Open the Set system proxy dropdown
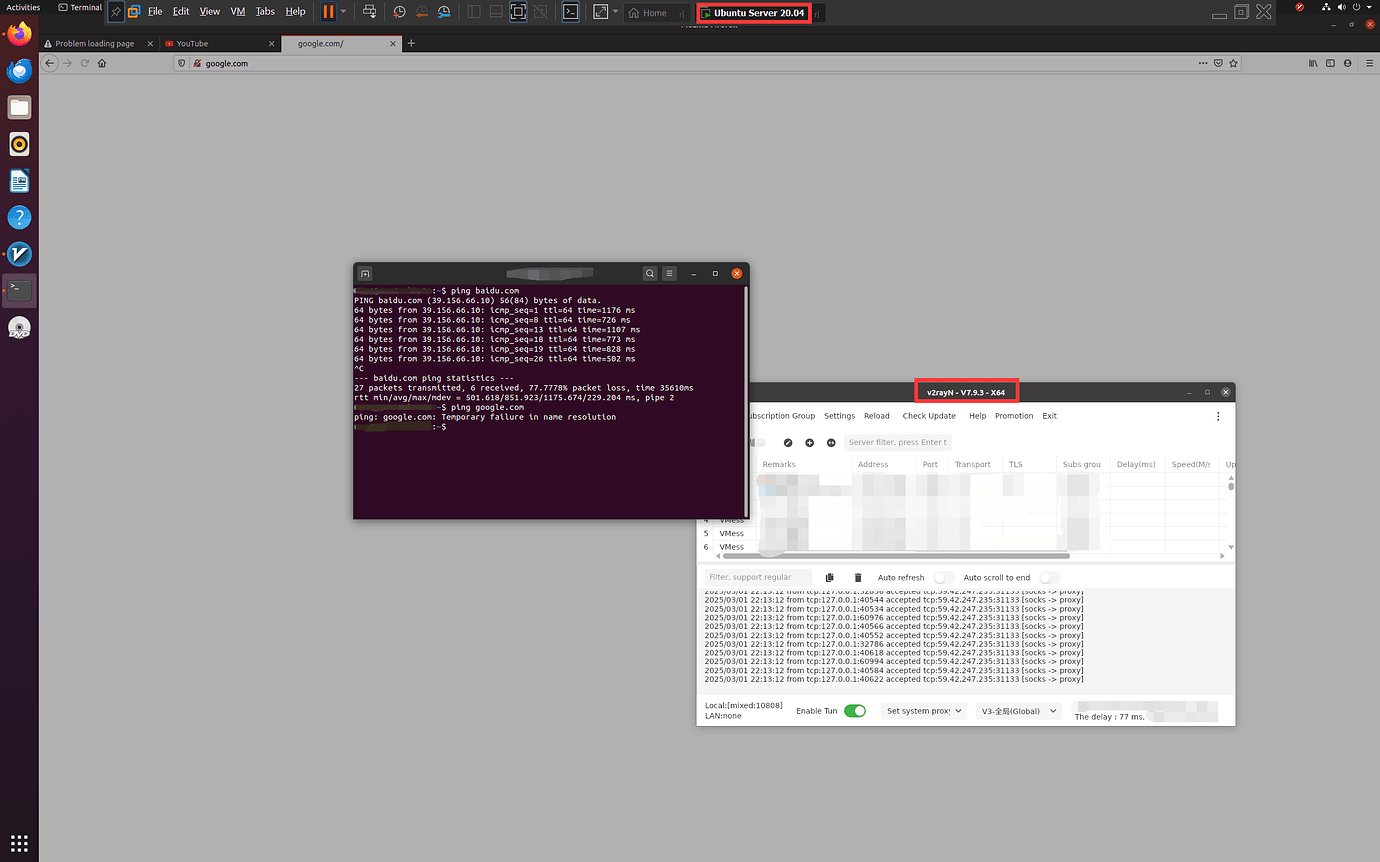Screen dimensions: 1380x862 pyautogui.click(x=924, y=711)
